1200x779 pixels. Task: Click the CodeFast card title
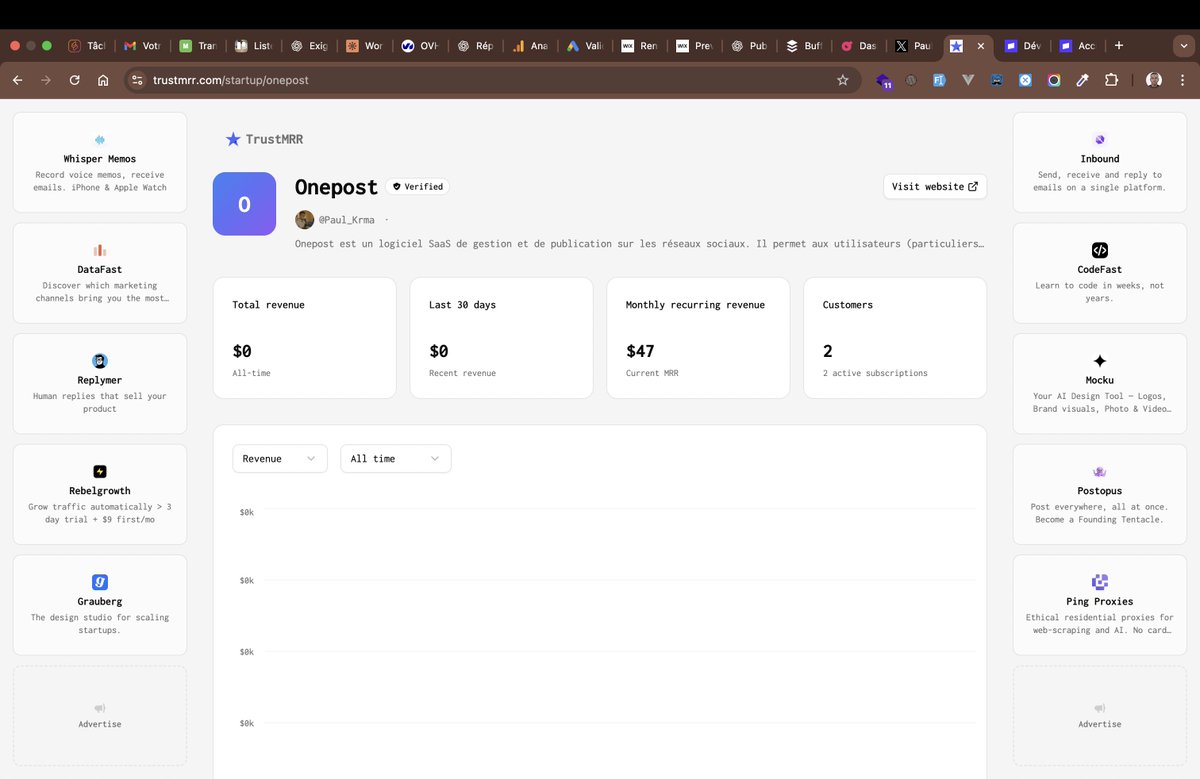[x=1100, y=270]
